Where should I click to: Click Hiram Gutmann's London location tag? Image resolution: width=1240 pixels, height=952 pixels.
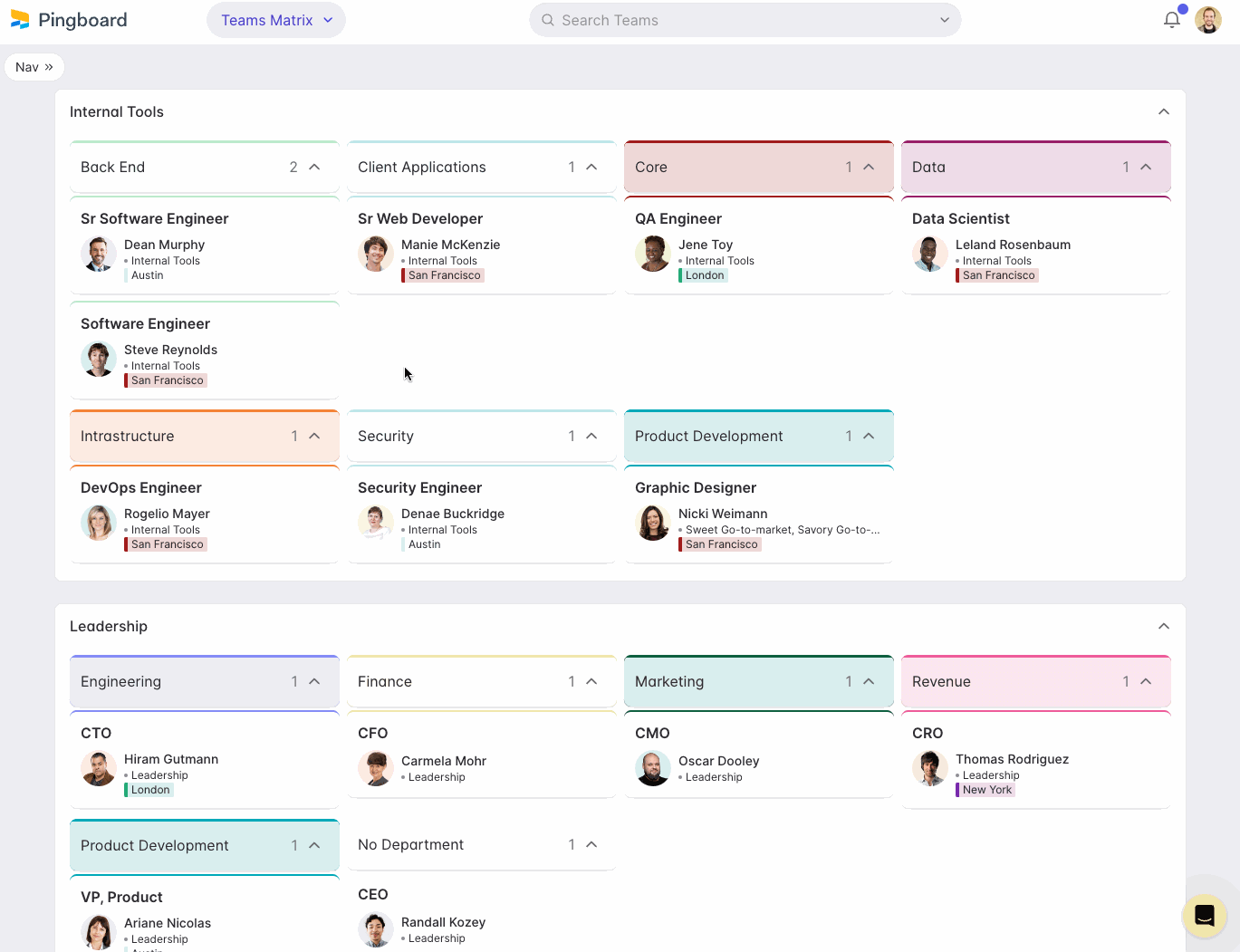[x=149, y=790]
